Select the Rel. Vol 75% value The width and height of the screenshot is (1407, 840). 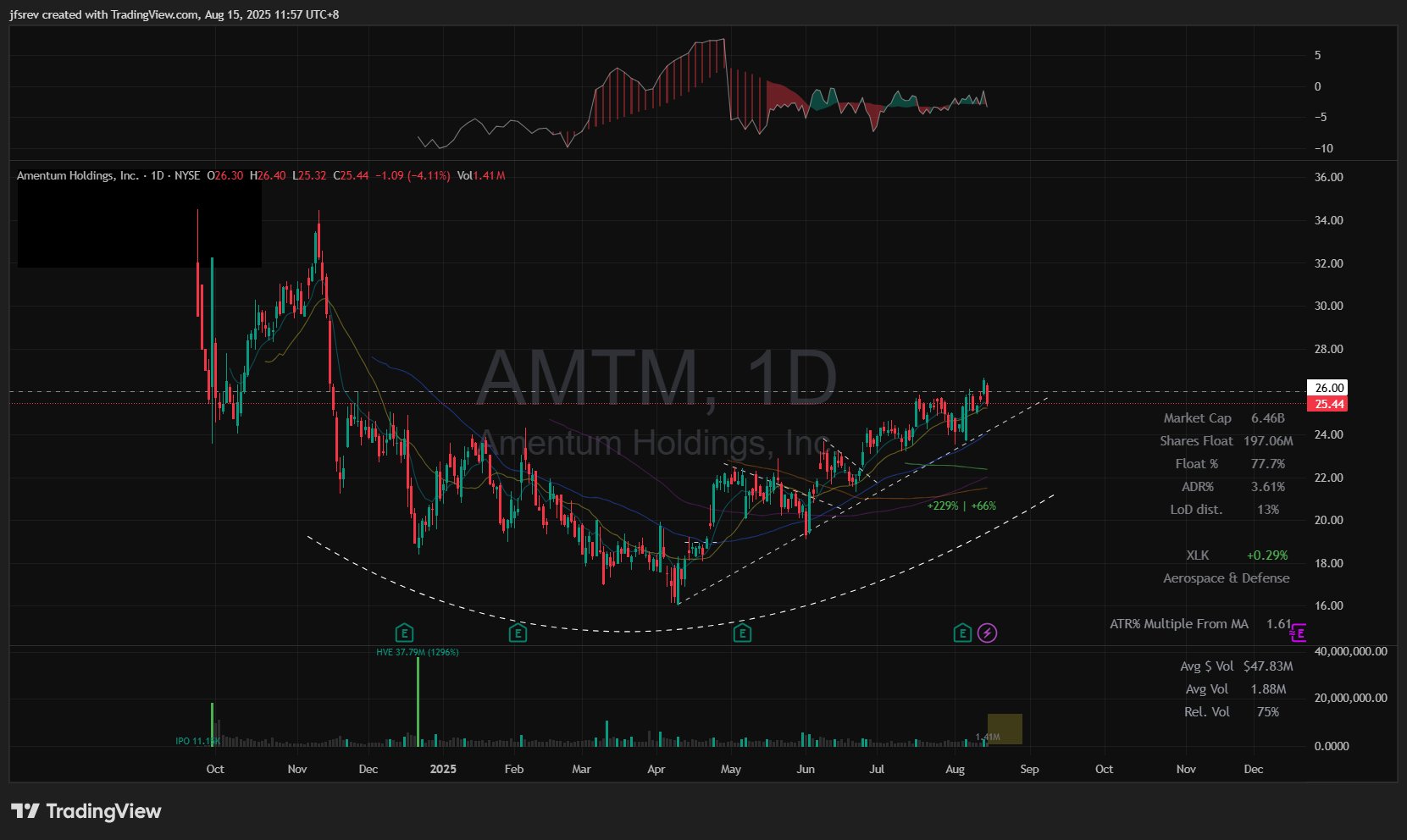pyautogui.click(x=1268, y=712)
